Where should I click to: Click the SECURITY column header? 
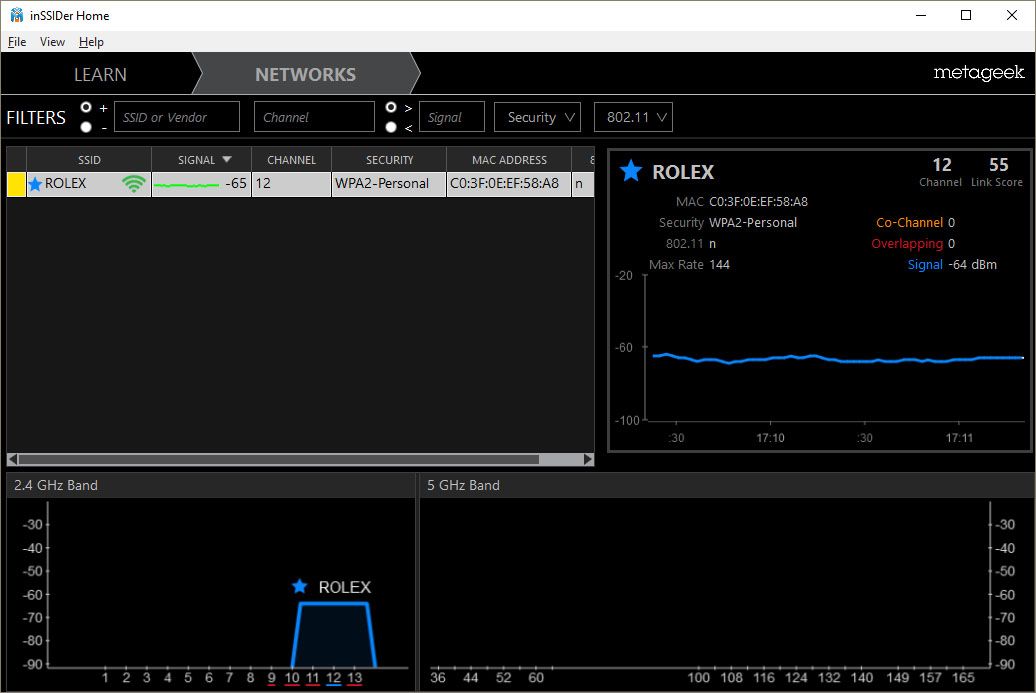coord(389,160)
